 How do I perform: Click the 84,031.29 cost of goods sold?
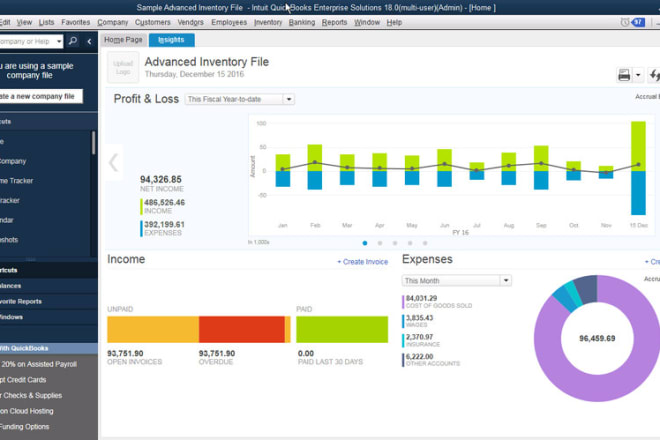tap(421, 298)
